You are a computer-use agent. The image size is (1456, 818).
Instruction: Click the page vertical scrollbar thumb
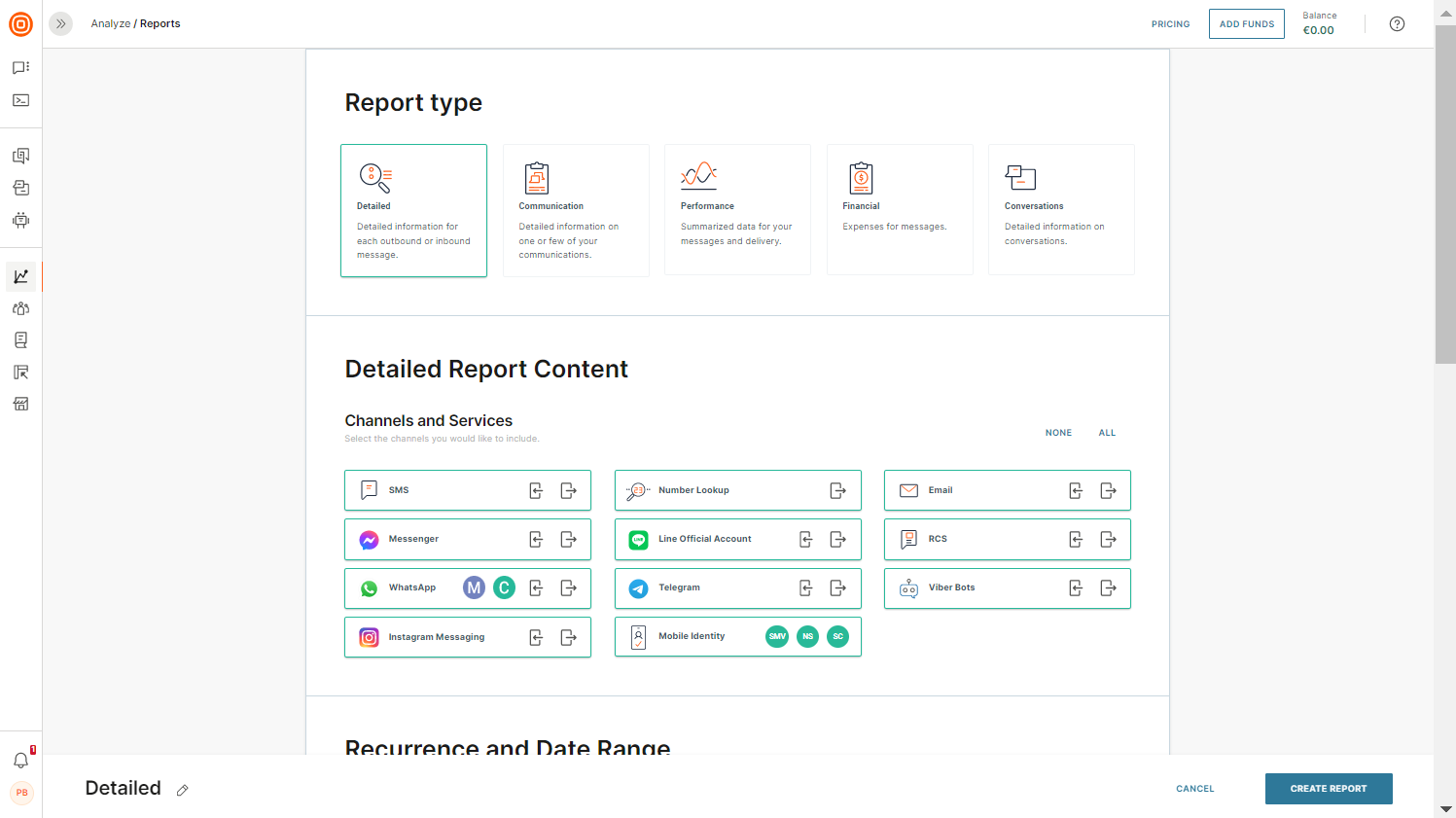1445,195
